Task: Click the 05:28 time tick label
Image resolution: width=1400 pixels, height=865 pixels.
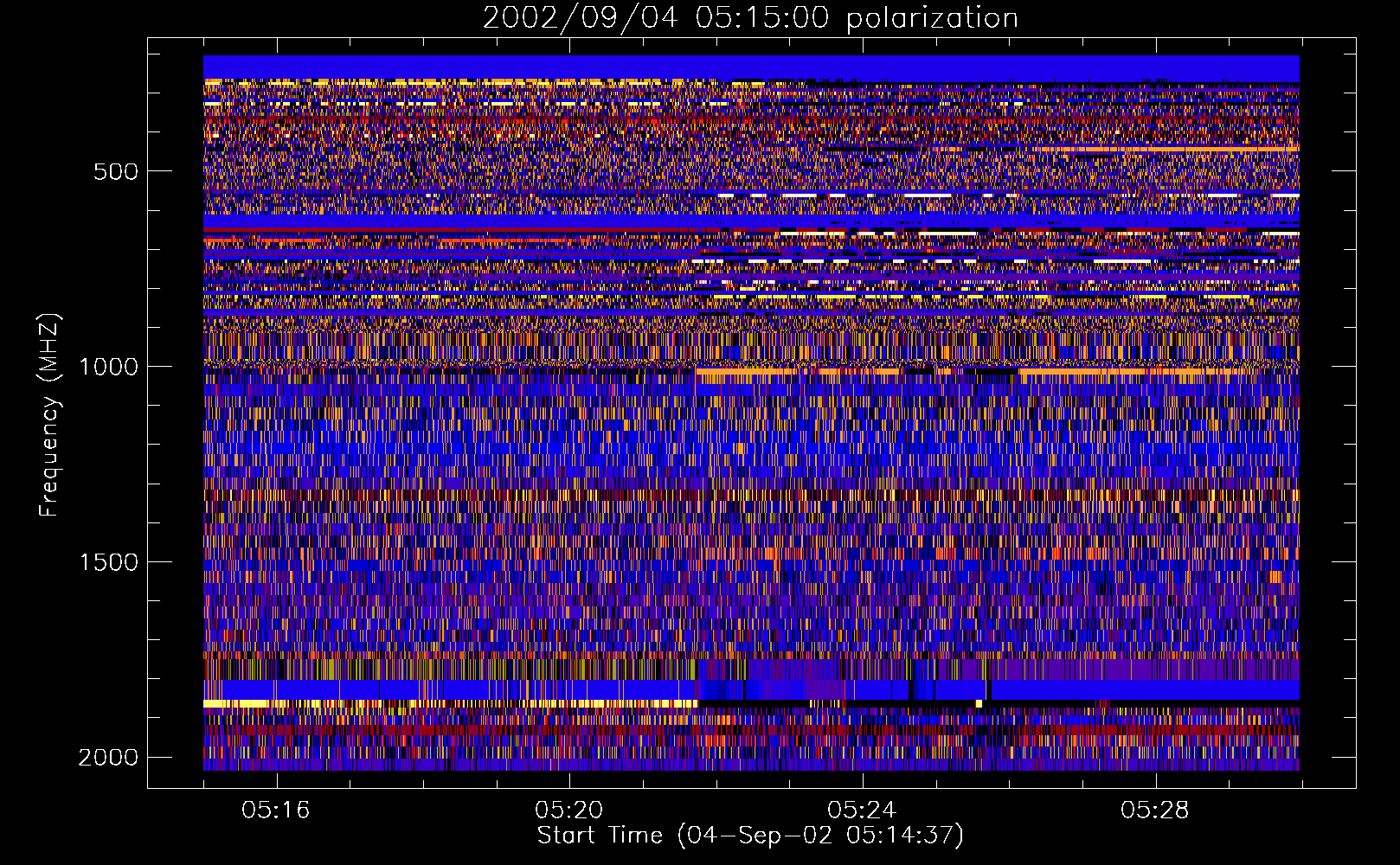Action: pos(1155,811)
